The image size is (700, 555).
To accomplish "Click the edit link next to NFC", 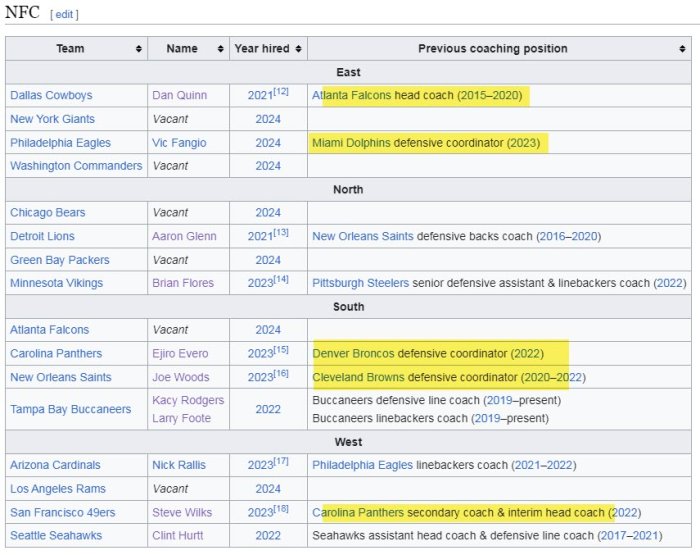I will pos(64,14).
